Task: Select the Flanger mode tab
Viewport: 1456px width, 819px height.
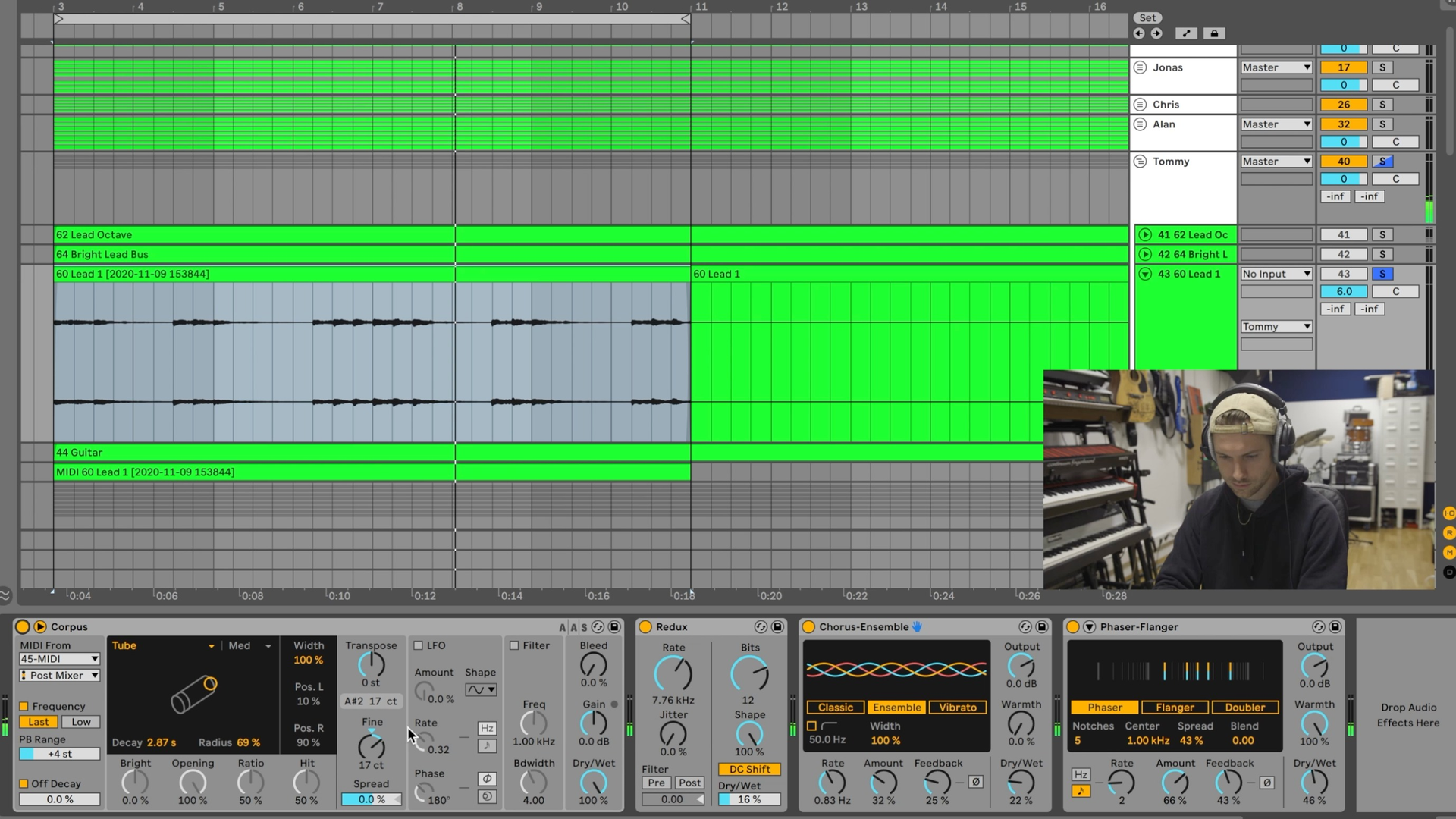Action: point(1175,708)
